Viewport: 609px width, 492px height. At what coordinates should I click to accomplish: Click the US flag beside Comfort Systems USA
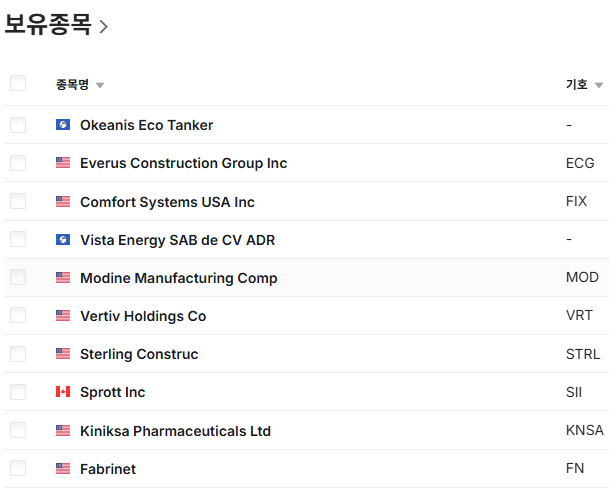coord(63,202)
